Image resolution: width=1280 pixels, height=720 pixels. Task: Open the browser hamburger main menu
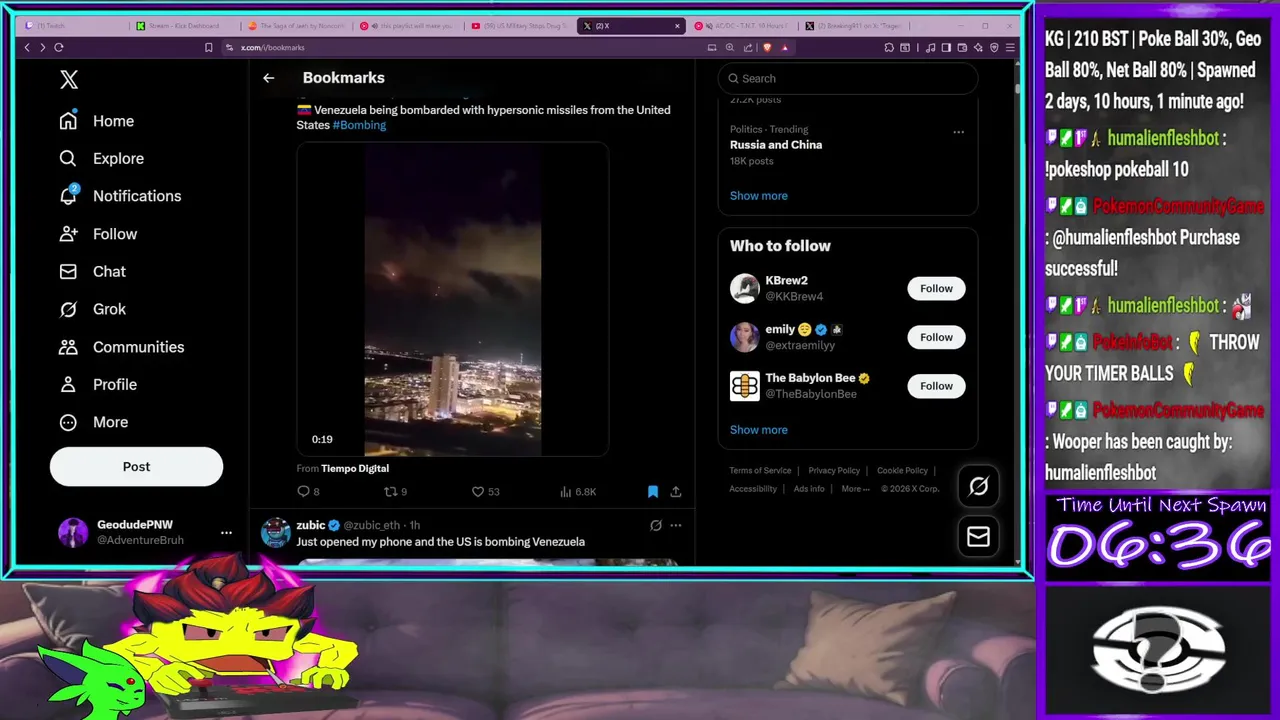click(1009, 47)
